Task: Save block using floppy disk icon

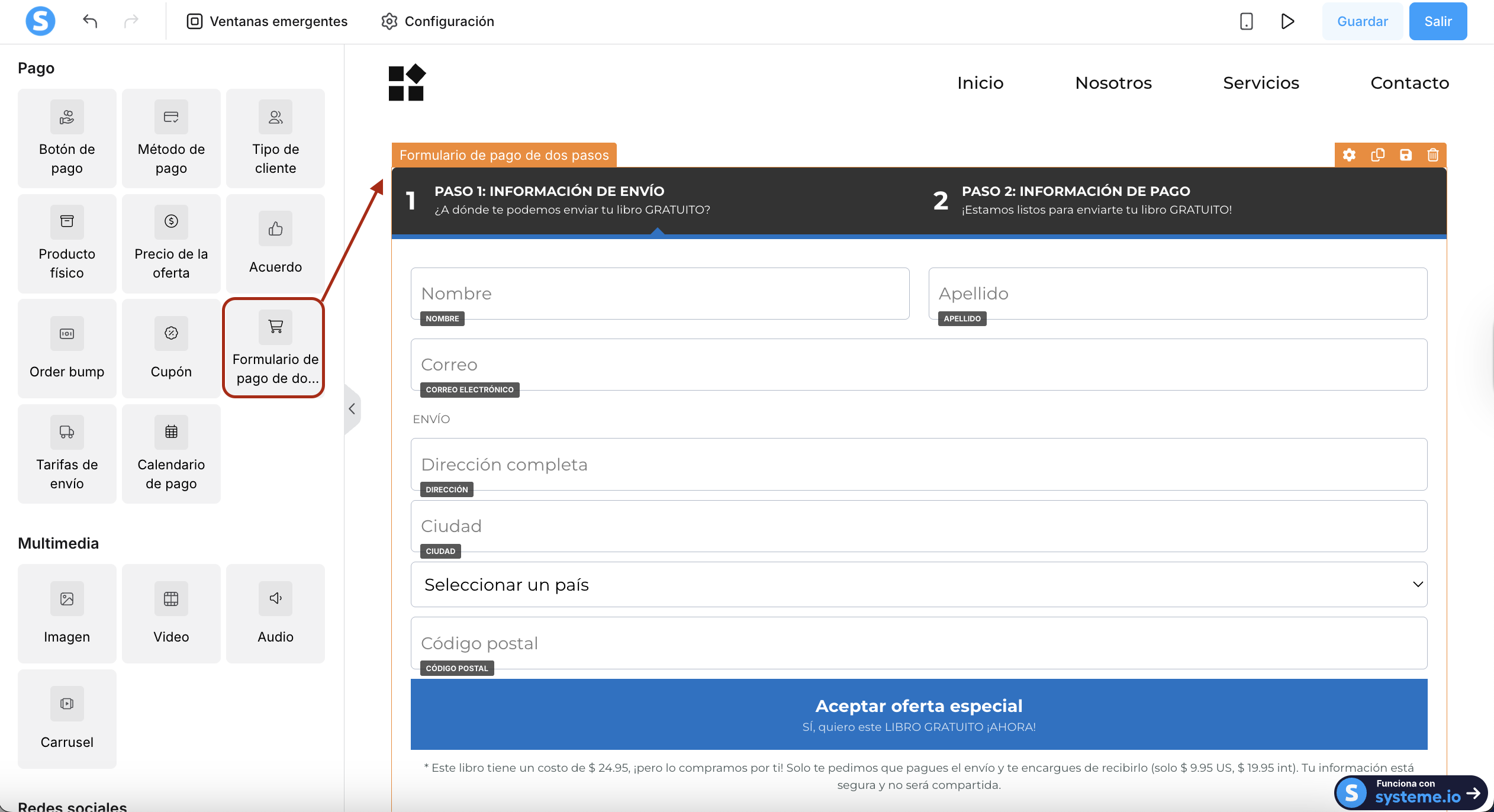Action: coord(1405,155)
